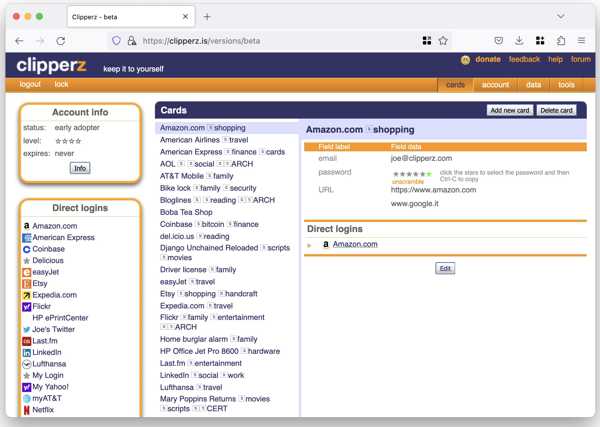The width and height of the screenshot is (600, 427).
Task: Open the help link
Action: tap(555, 59)
